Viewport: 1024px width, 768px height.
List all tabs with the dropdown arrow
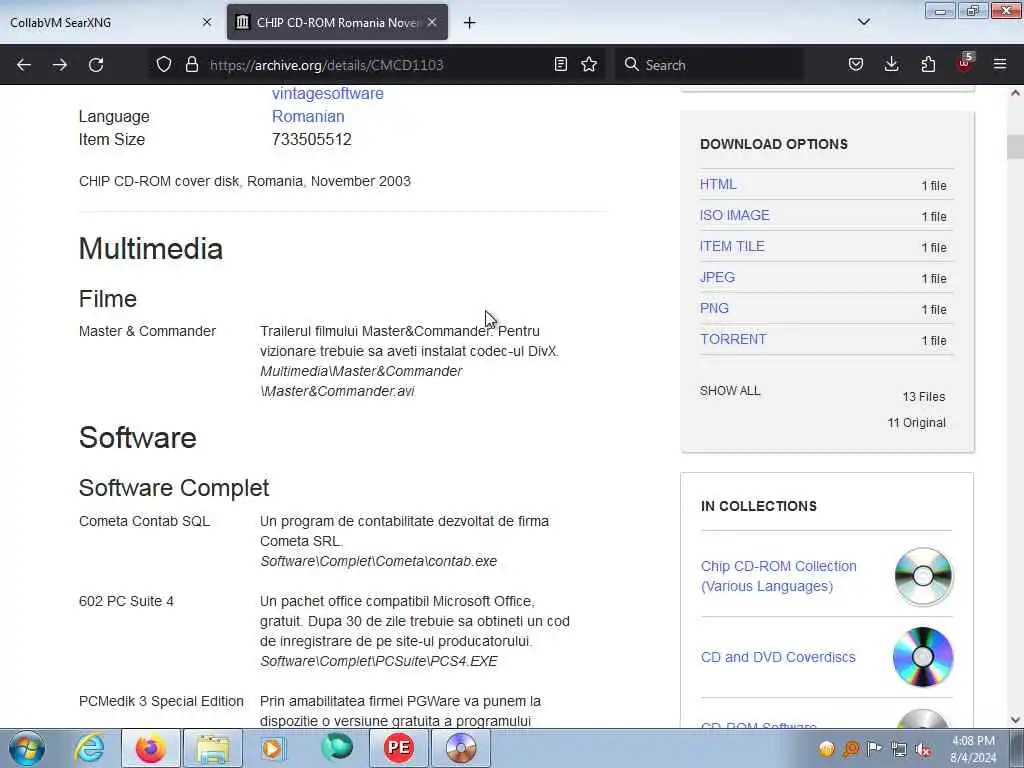(863, 22)
